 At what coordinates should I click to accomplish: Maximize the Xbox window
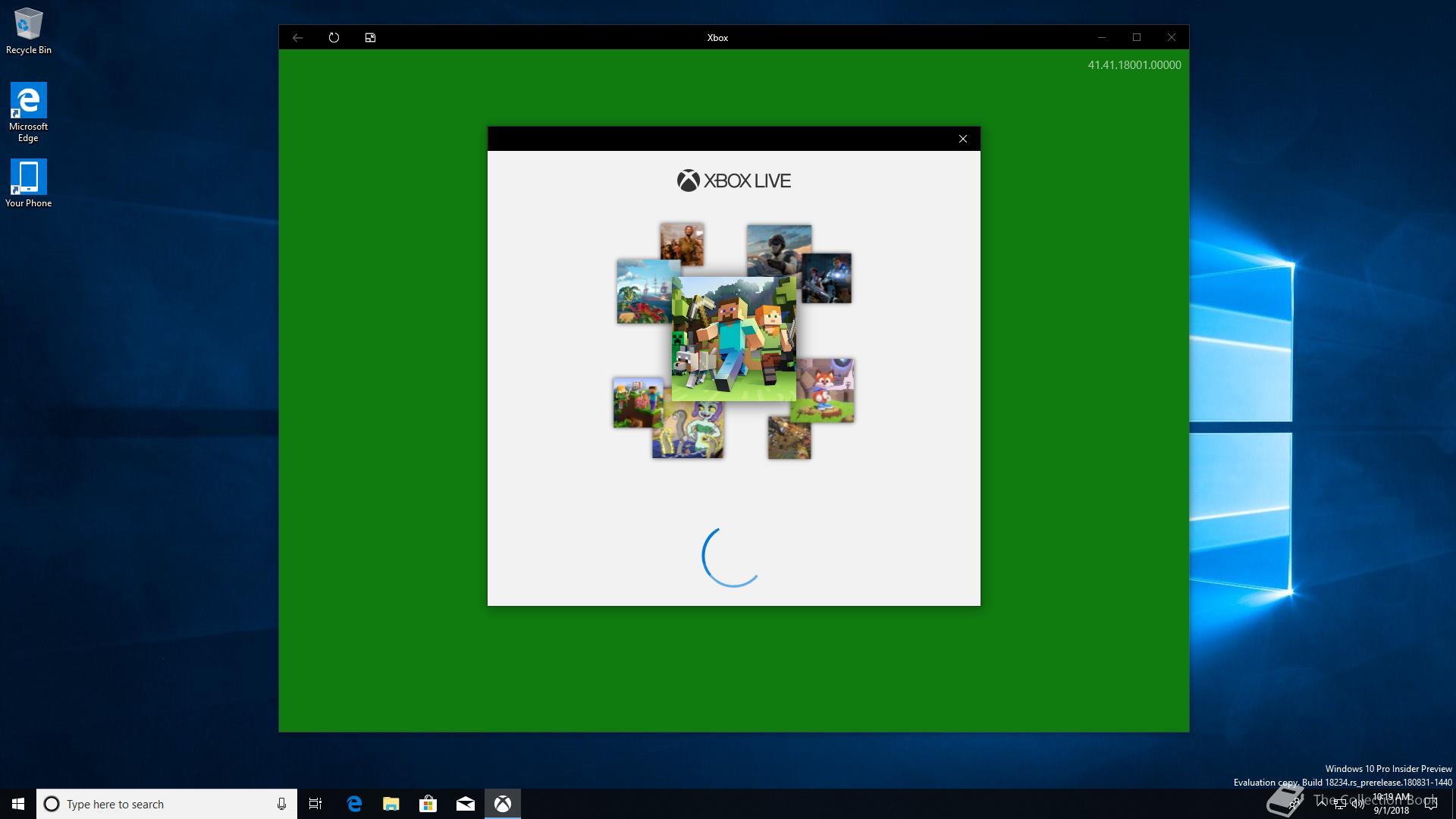(1137, 37)
